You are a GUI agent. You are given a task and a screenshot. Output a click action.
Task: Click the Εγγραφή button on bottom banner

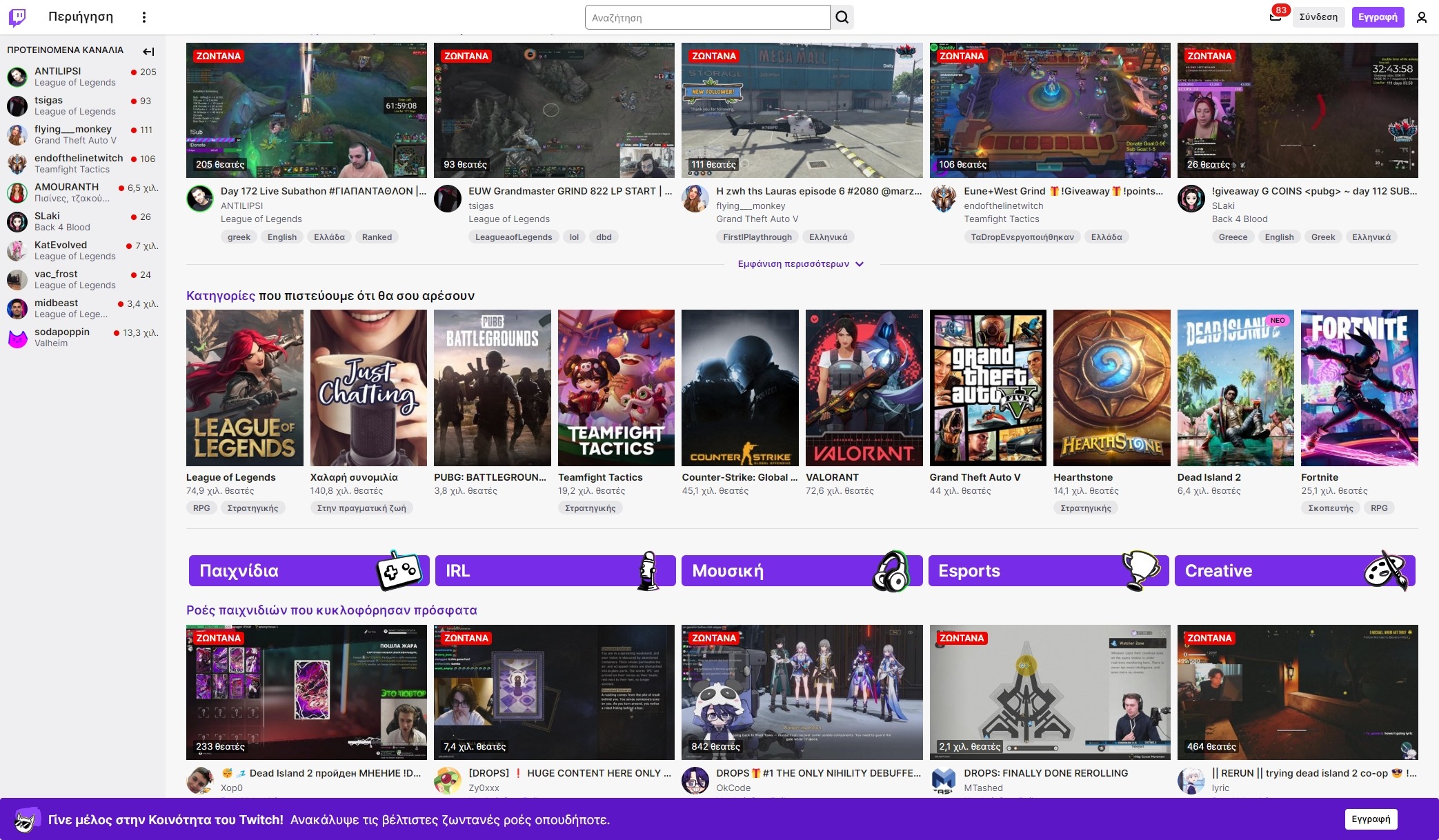pos(1370,819)
